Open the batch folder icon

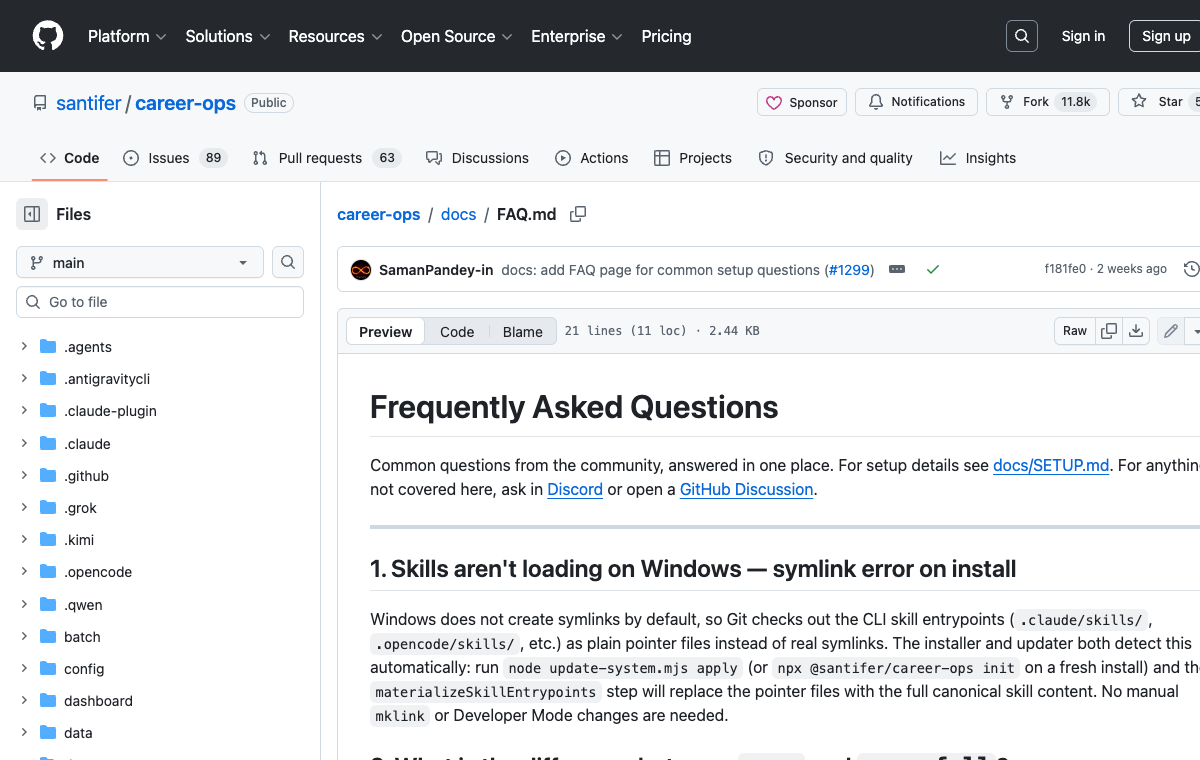48,637
